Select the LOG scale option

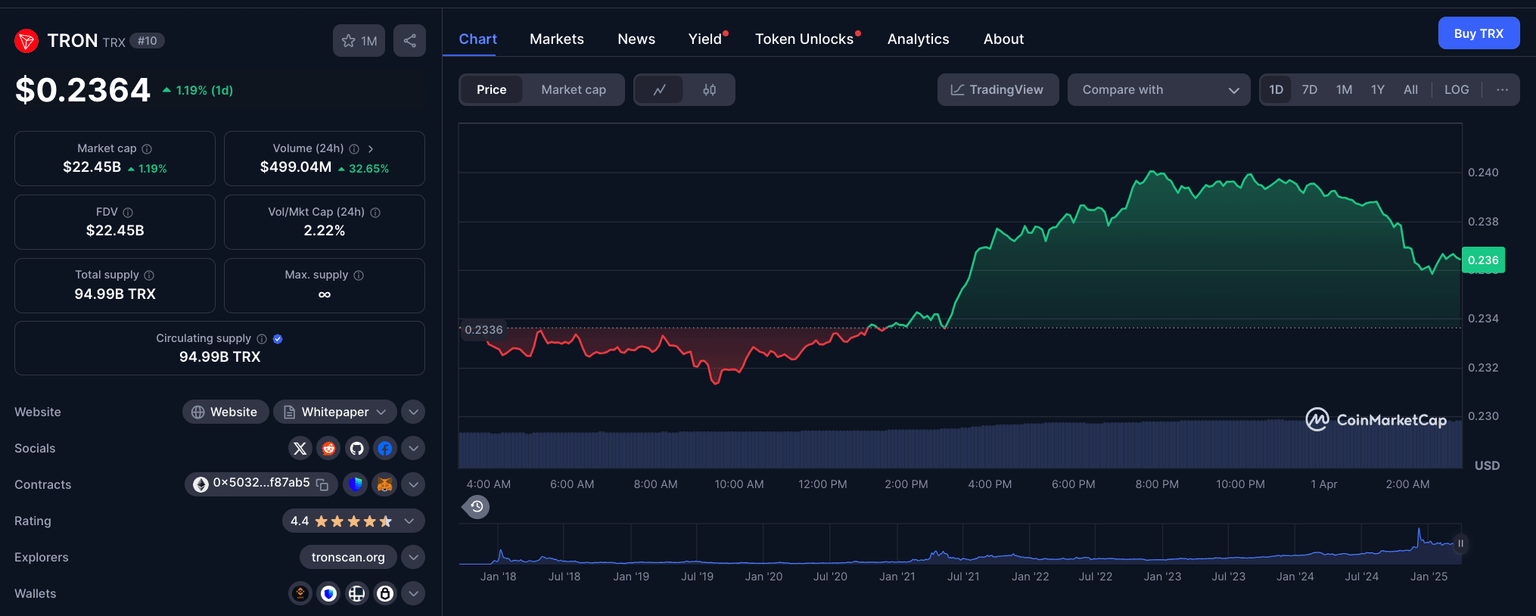coord(1456,89)
